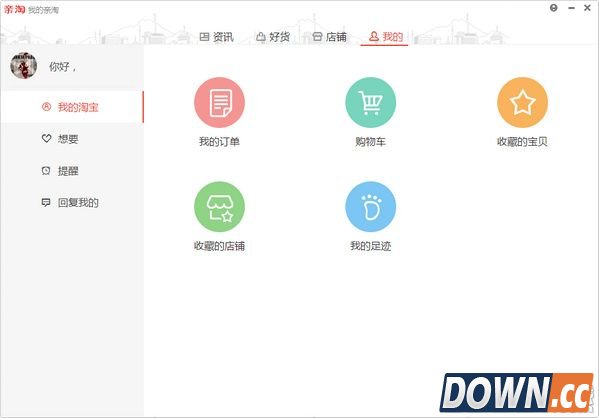Minimize the 亲淘 window
This screenshot has height=418, width=599.
point(571,8)
